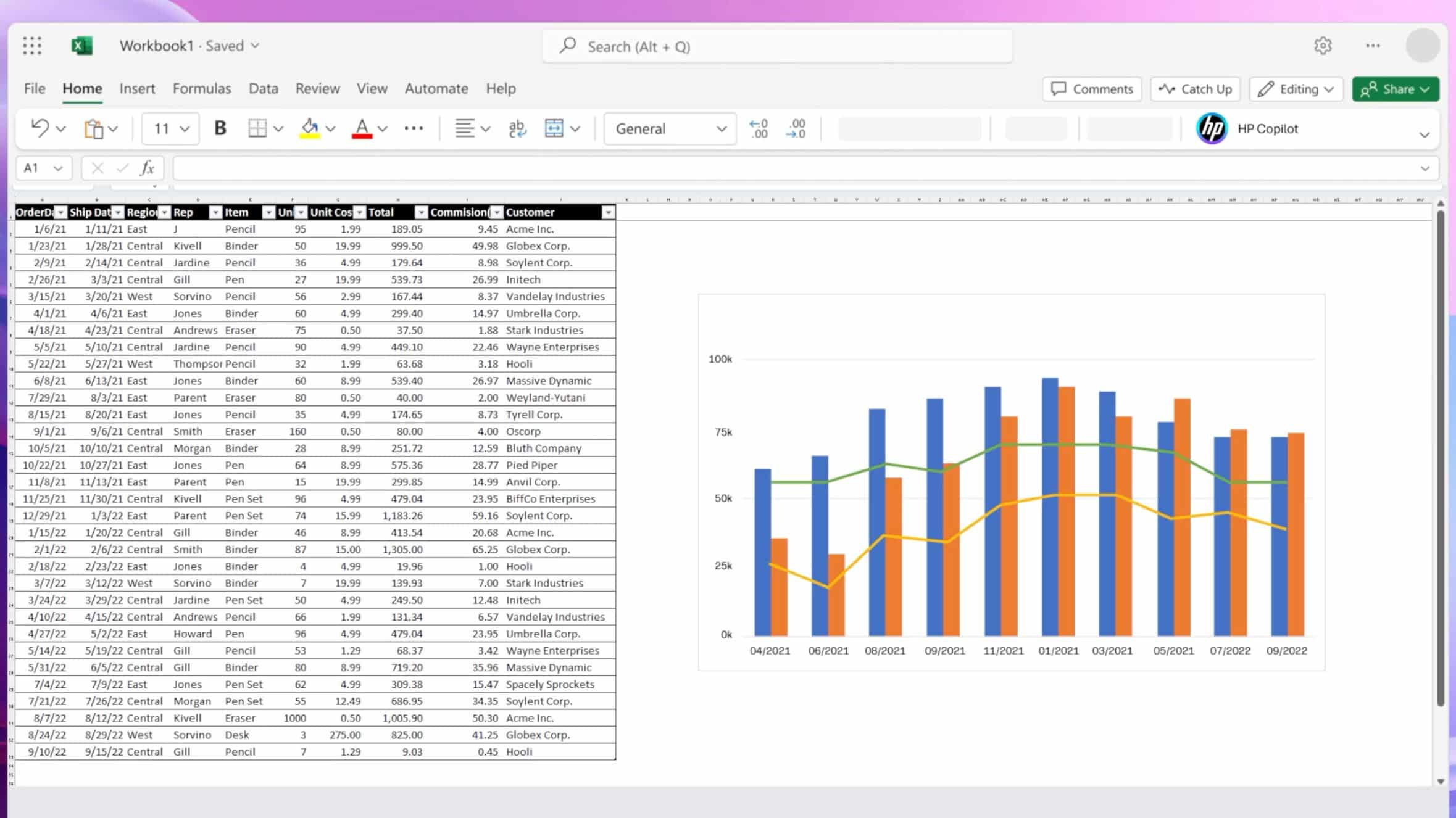Image resolution: width=1456 pixels, height=818 pixels.
Task: Open the HP Copilot panel
Action: click(x=1248, y=128)
